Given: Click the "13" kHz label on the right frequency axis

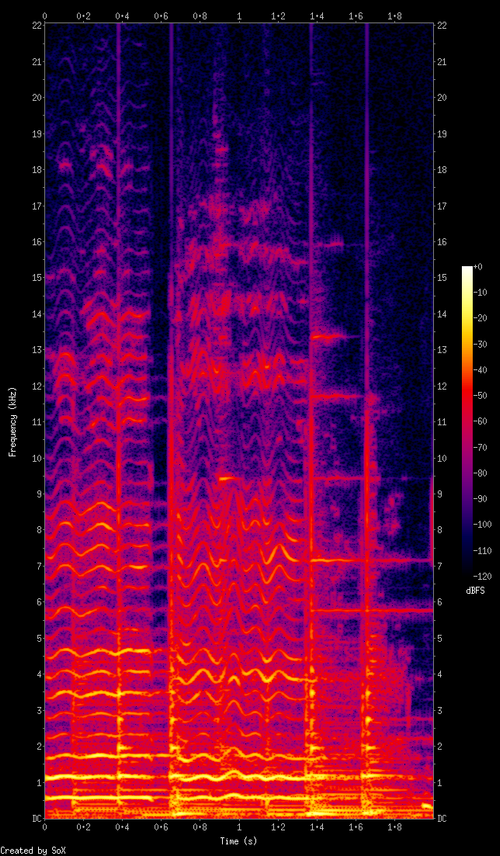Looking at the screenshot, I should point(443,350).
